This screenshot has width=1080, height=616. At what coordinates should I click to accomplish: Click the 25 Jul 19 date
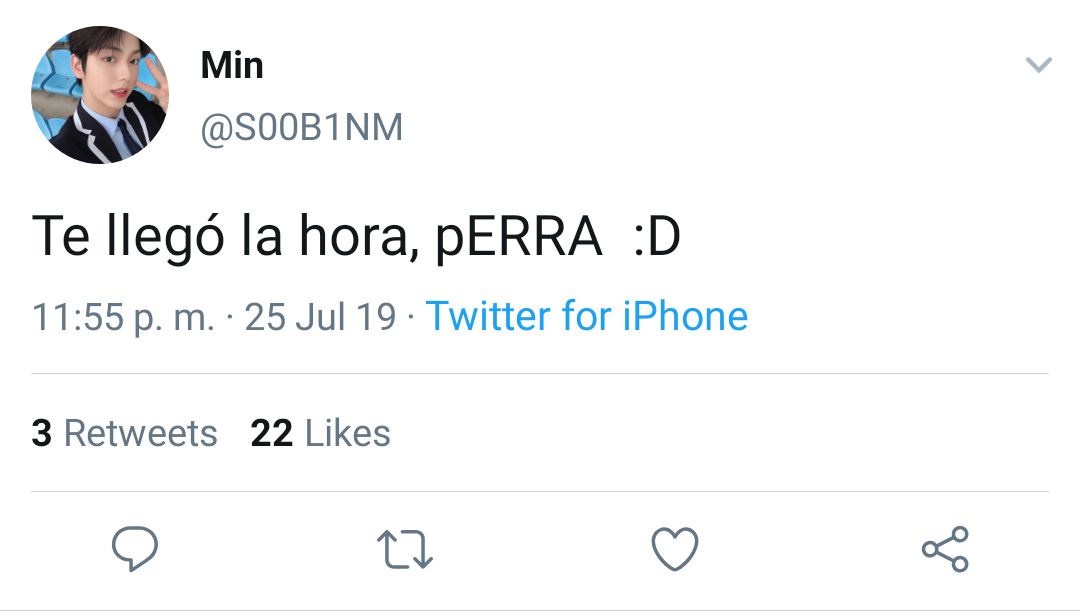coord(320,317)
